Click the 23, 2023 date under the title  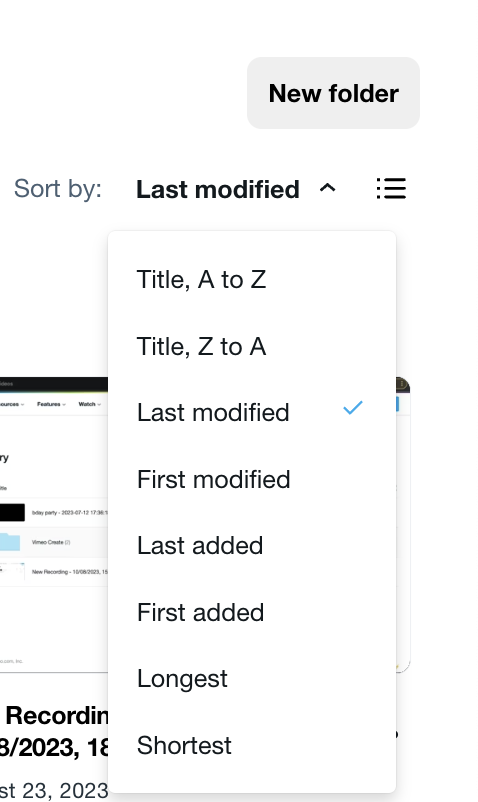pyautogui.click(x=54, y=791)
